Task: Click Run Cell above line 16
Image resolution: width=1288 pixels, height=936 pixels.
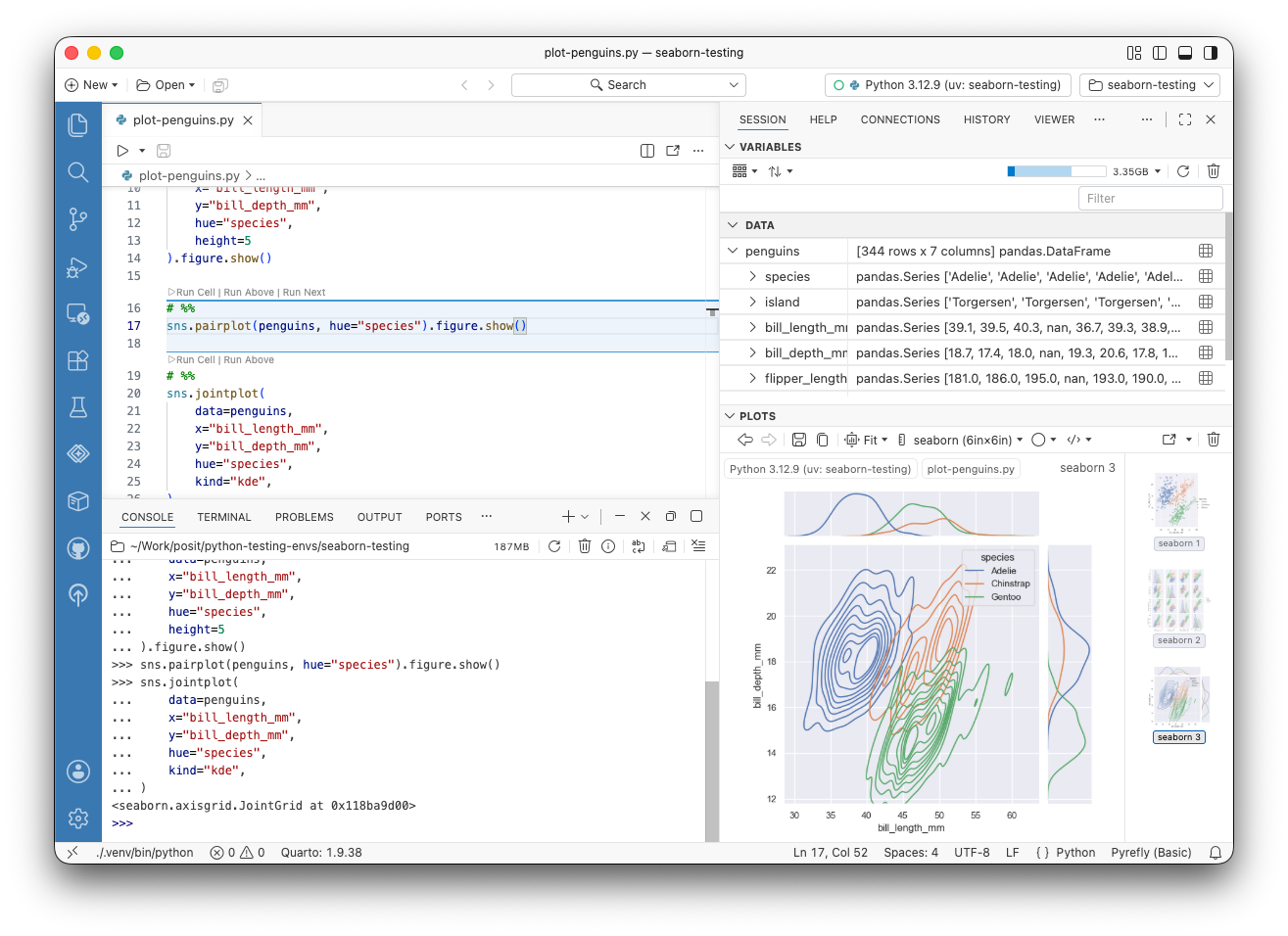Action: coord(195,292)
